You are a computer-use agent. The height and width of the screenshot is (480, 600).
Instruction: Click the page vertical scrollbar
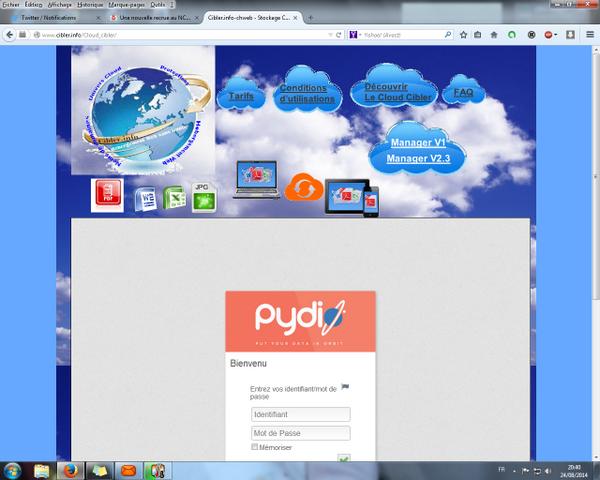[596, 176]
